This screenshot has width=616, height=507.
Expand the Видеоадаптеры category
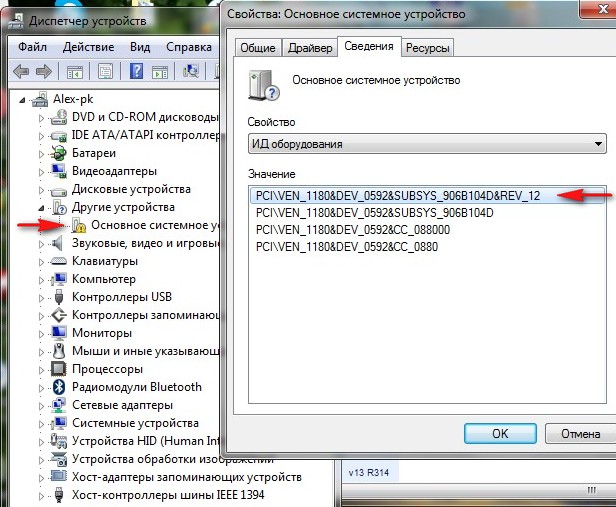click(42, 171)
